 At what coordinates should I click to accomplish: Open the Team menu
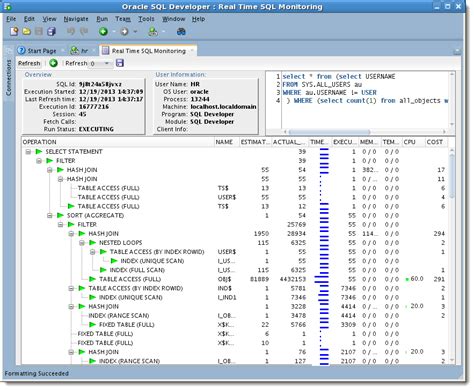click(x=123, y=19)
